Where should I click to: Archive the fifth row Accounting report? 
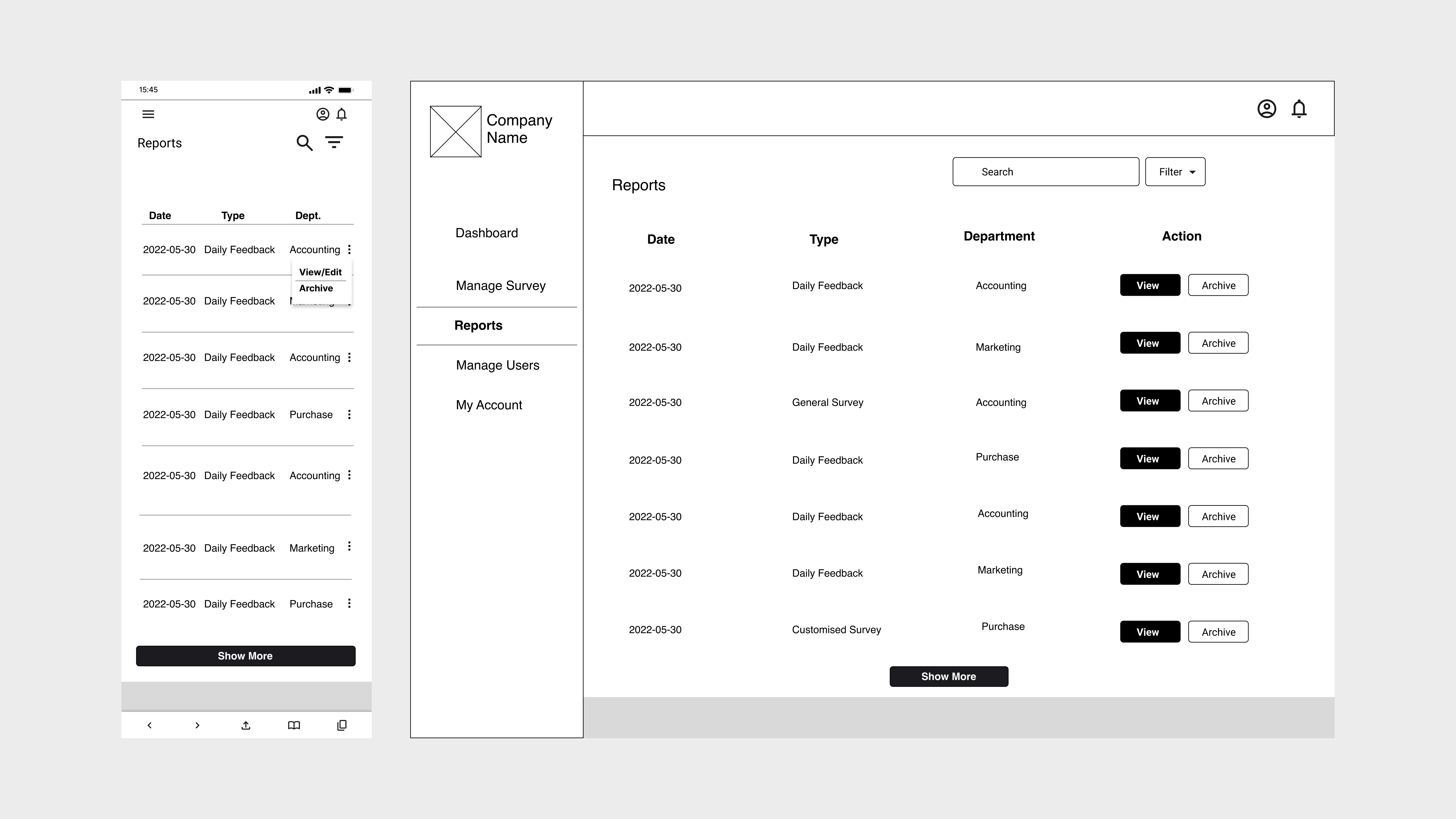click(x=1218, y=516)
